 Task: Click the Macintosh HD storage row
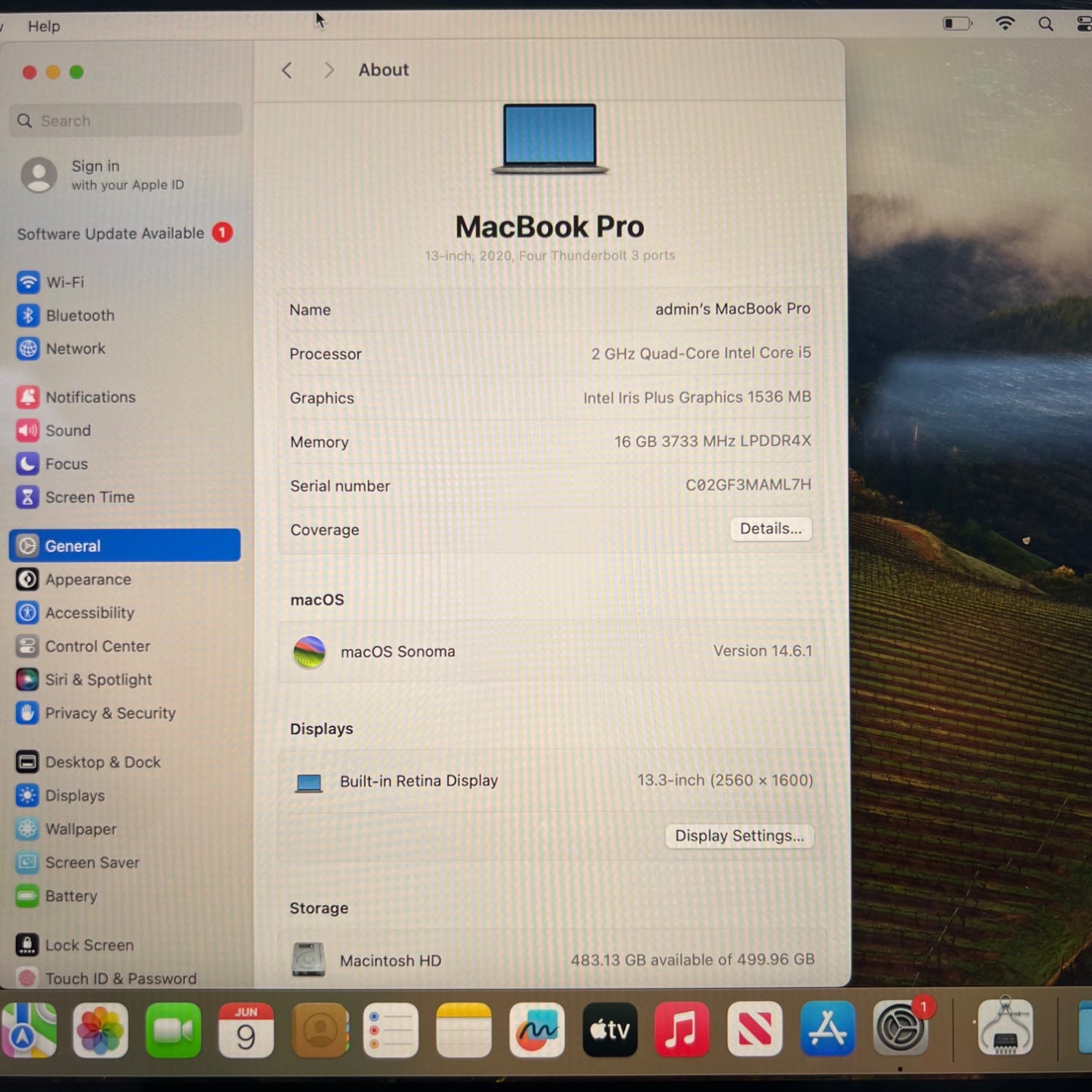click(x=553, y=960)
